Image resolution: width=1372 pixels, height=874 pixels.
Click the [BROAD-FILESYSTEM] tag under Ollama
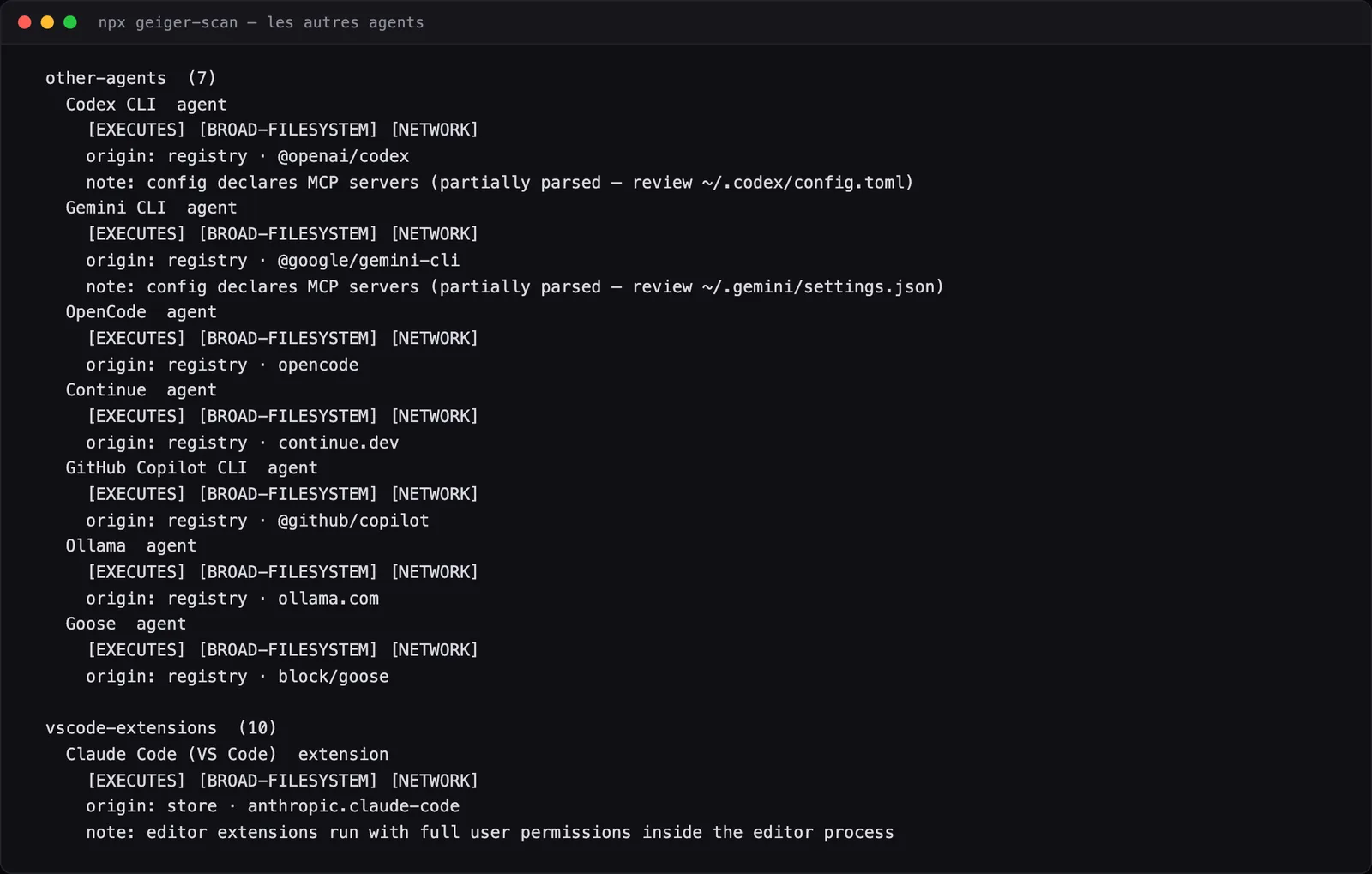coord(288,572)
